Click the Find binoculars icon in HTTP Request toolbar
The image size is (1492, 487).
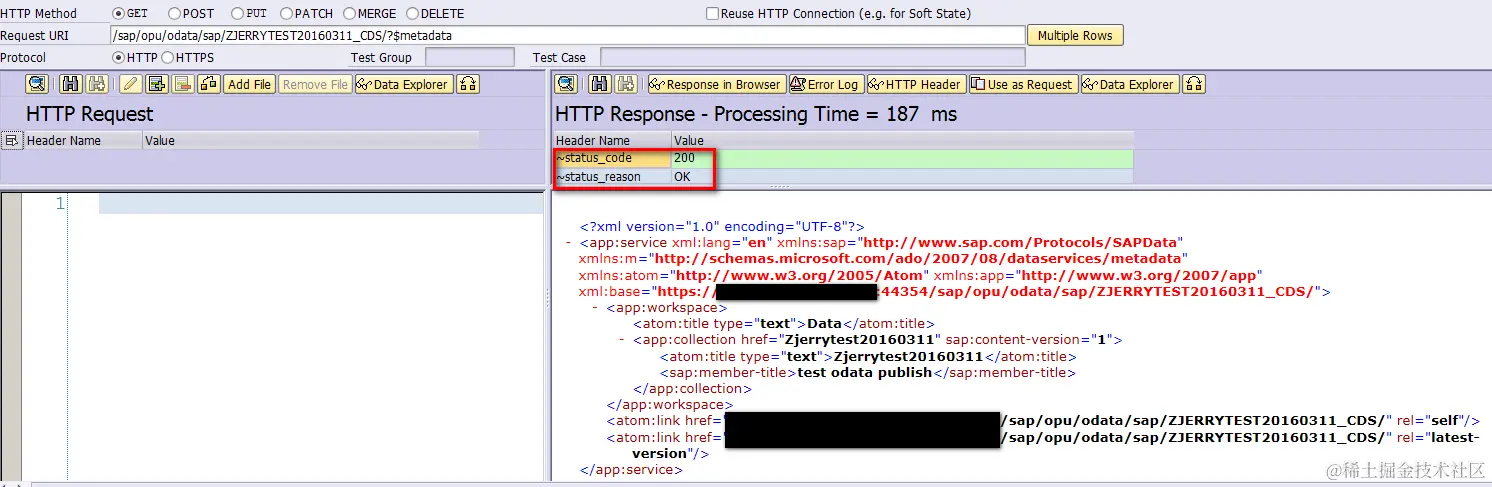[x=71, y=84]
